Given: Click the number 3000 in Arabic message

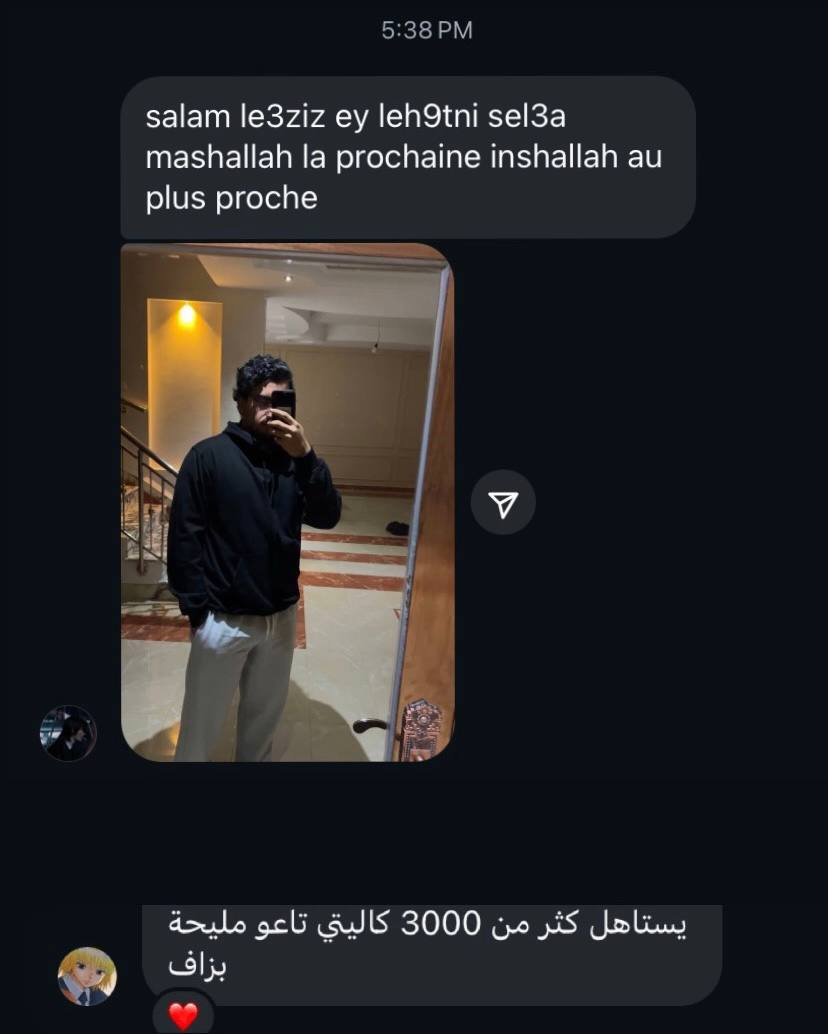Looking at the screenshot, I should [441, 924].
